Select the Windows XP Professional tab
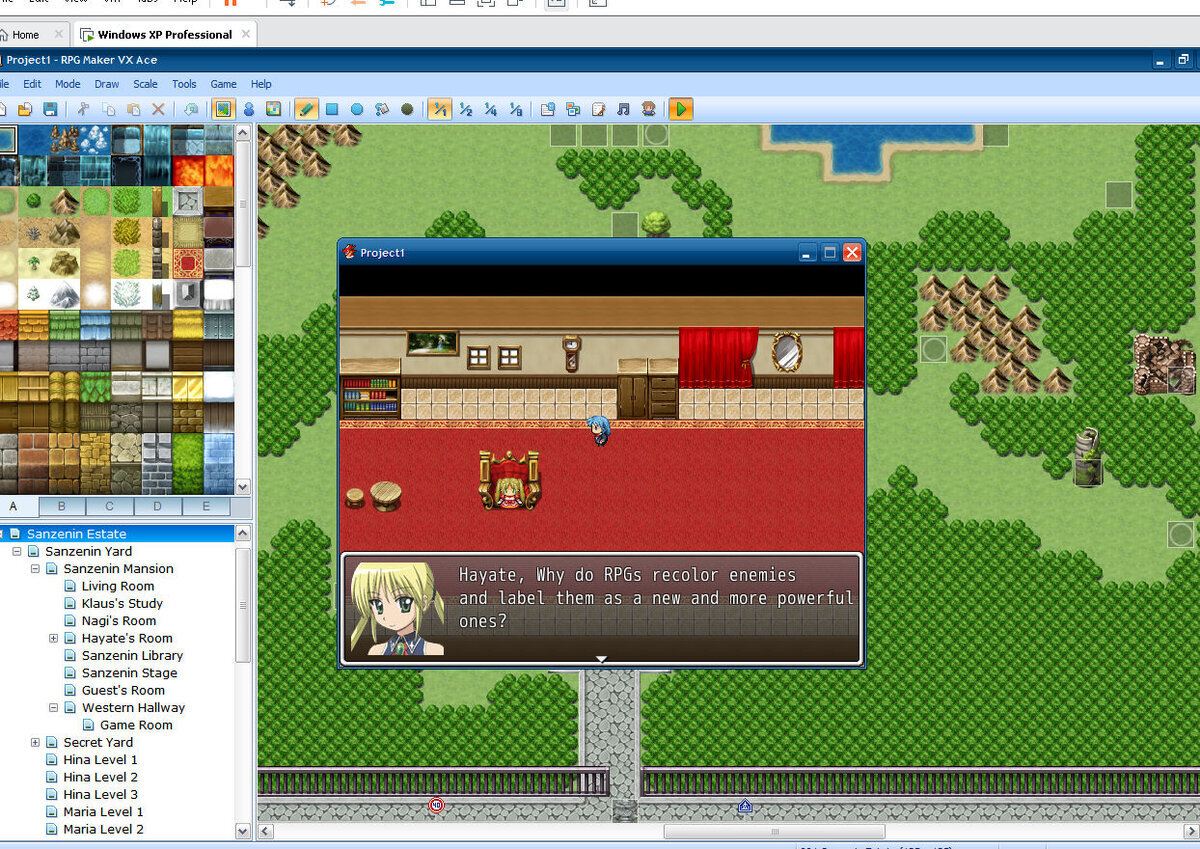 [164, 35]
